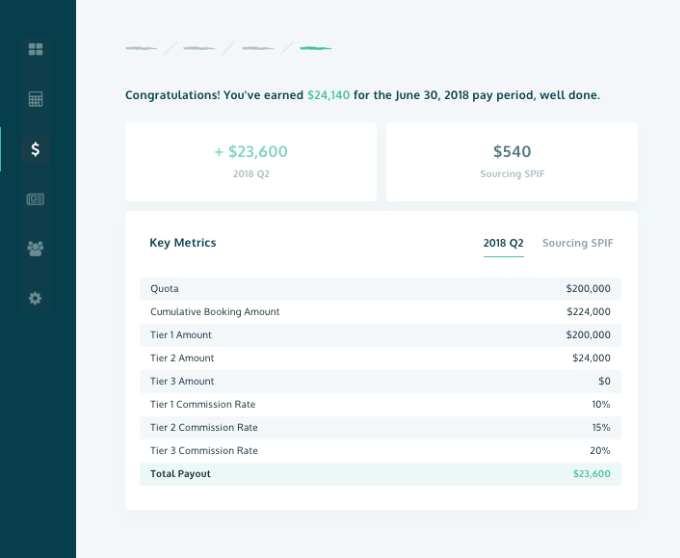The height and width of the screenshot is (558, 680).
Task: Click the Quota row
Action: 380,289
